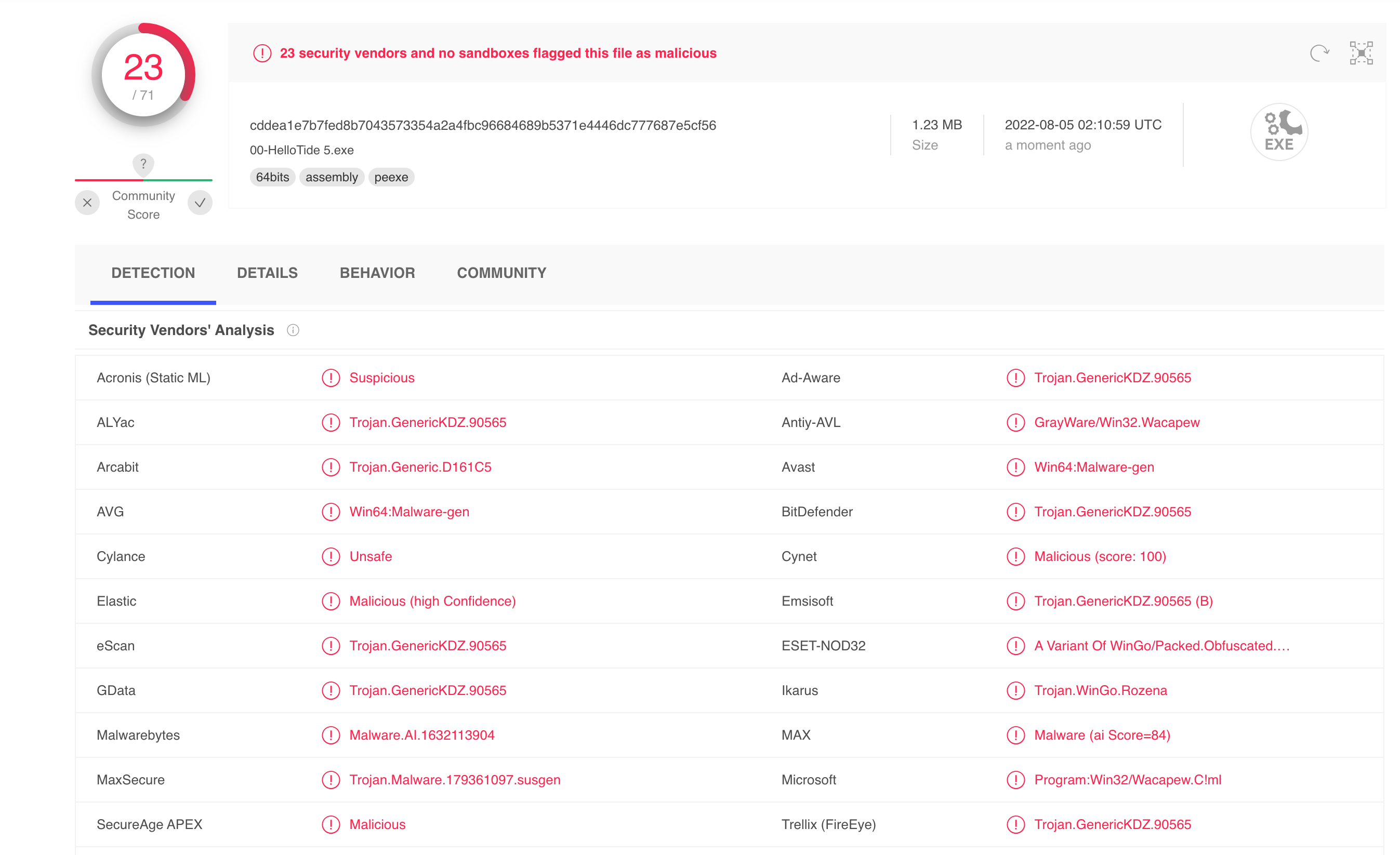Vote malicious with the X button
Screen dimensions: 1400x855
(87, 203)
